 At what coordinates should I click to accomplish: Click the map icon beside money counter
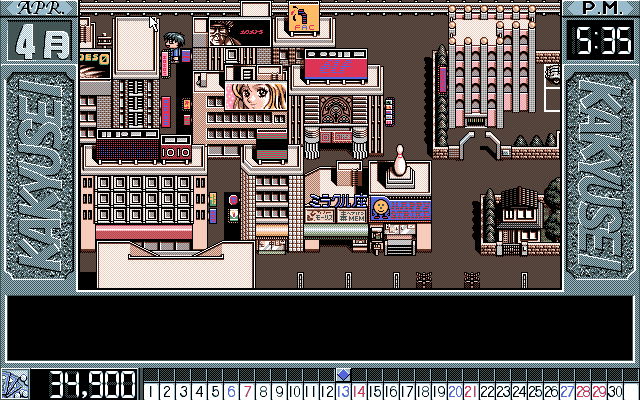[x=16, y=384]
